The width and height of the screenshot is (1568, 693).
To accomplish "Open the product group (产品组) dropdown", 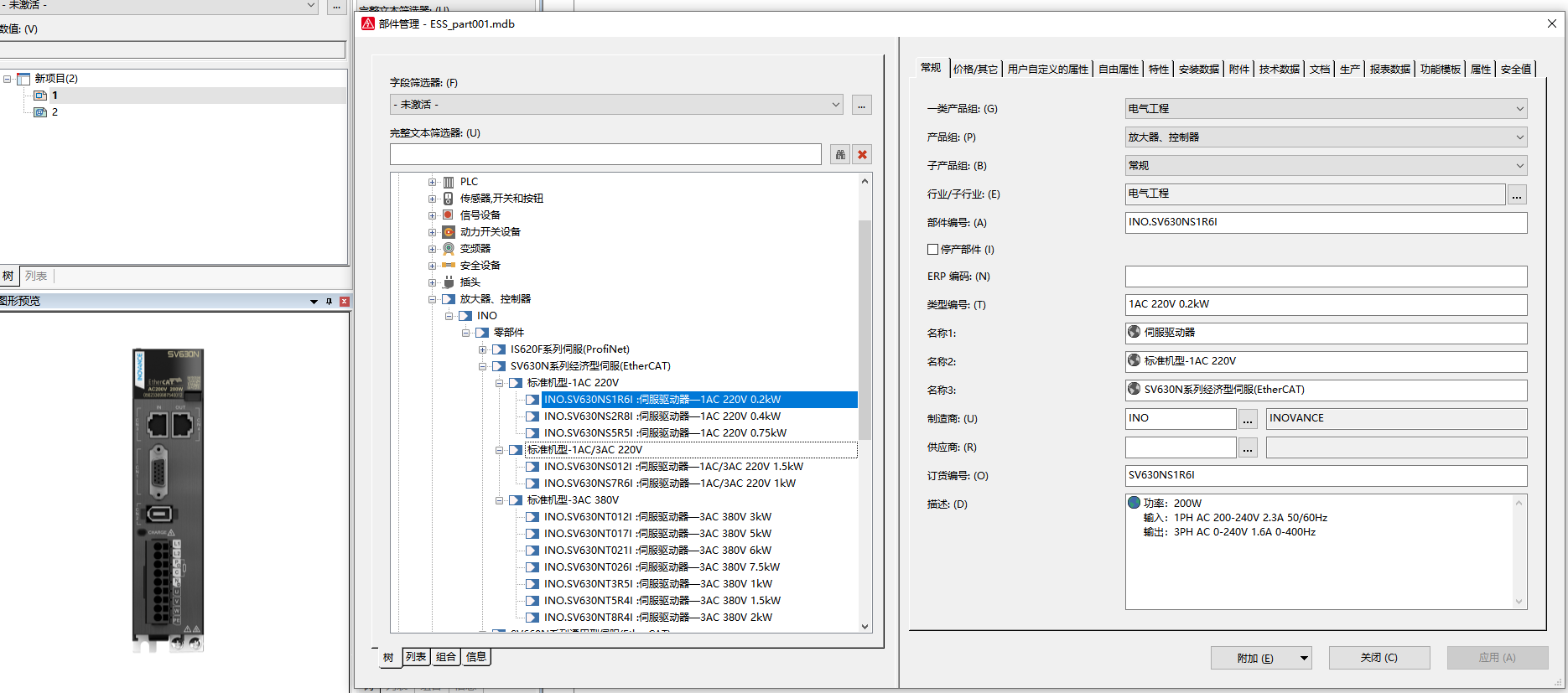I will coord(1519,137).
